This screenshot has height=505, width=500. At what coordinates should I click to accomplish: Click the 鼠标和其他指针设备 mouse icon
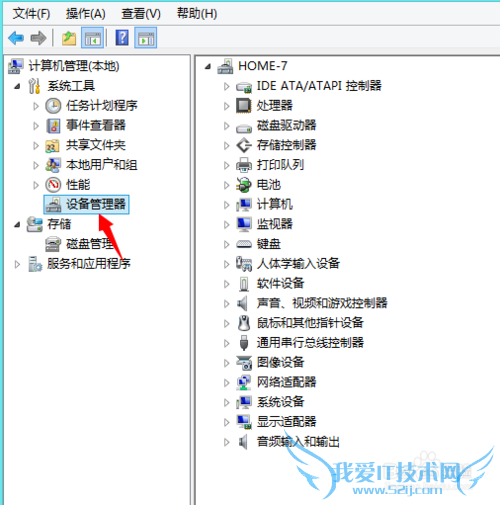point(244,323)
